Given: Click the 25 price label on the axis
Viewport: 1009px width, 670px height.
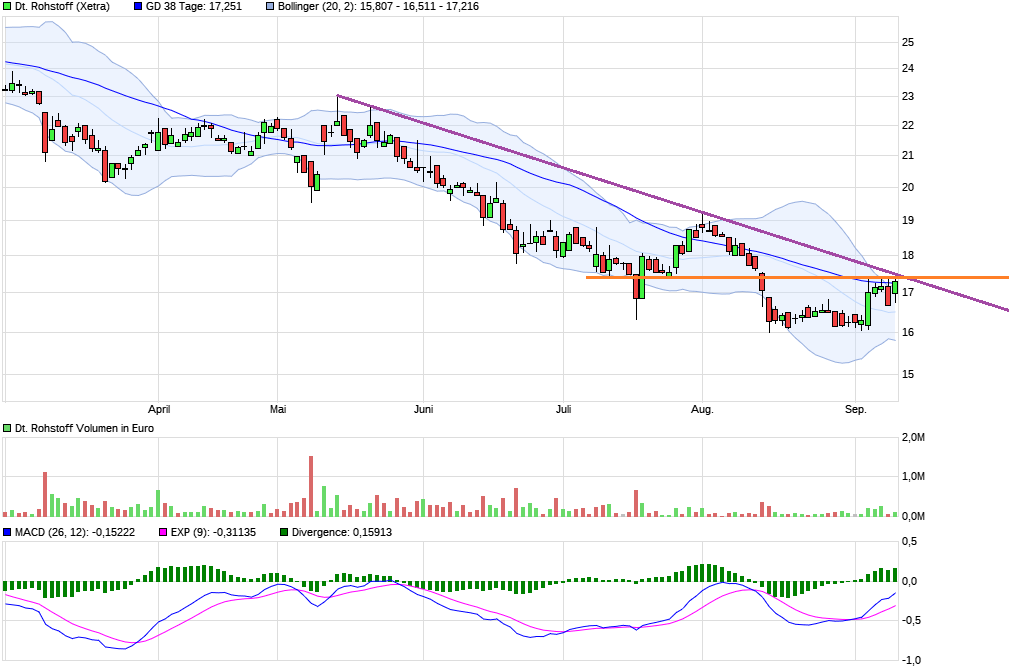Looking at the screenshot, I should click(x=908, y=42).
